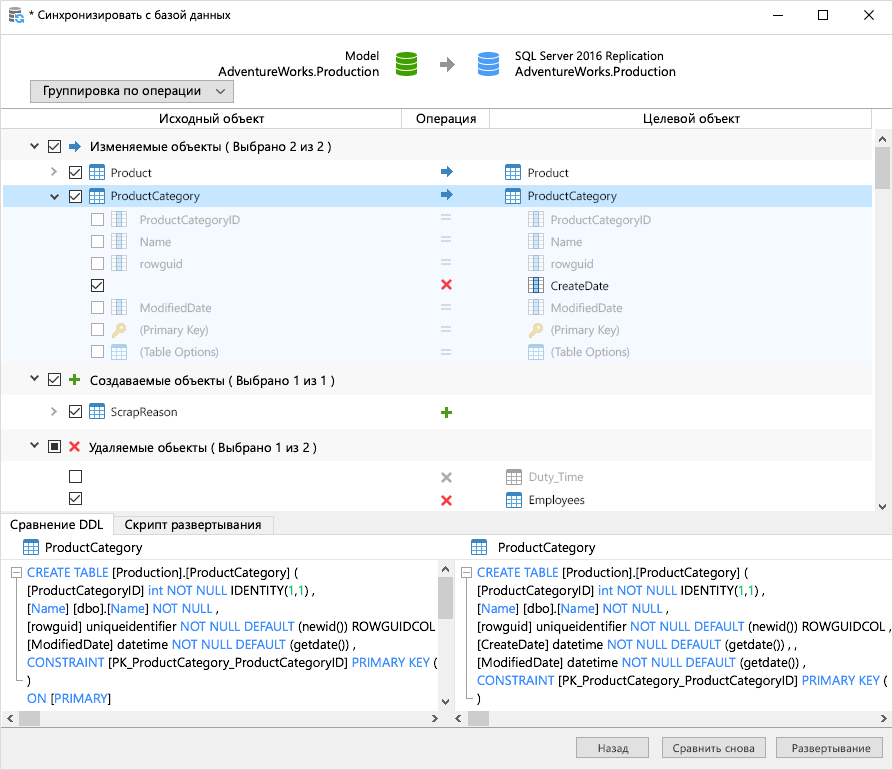Collapse the altered objects group
893x770 pixels.
click(x=34, y=146)
